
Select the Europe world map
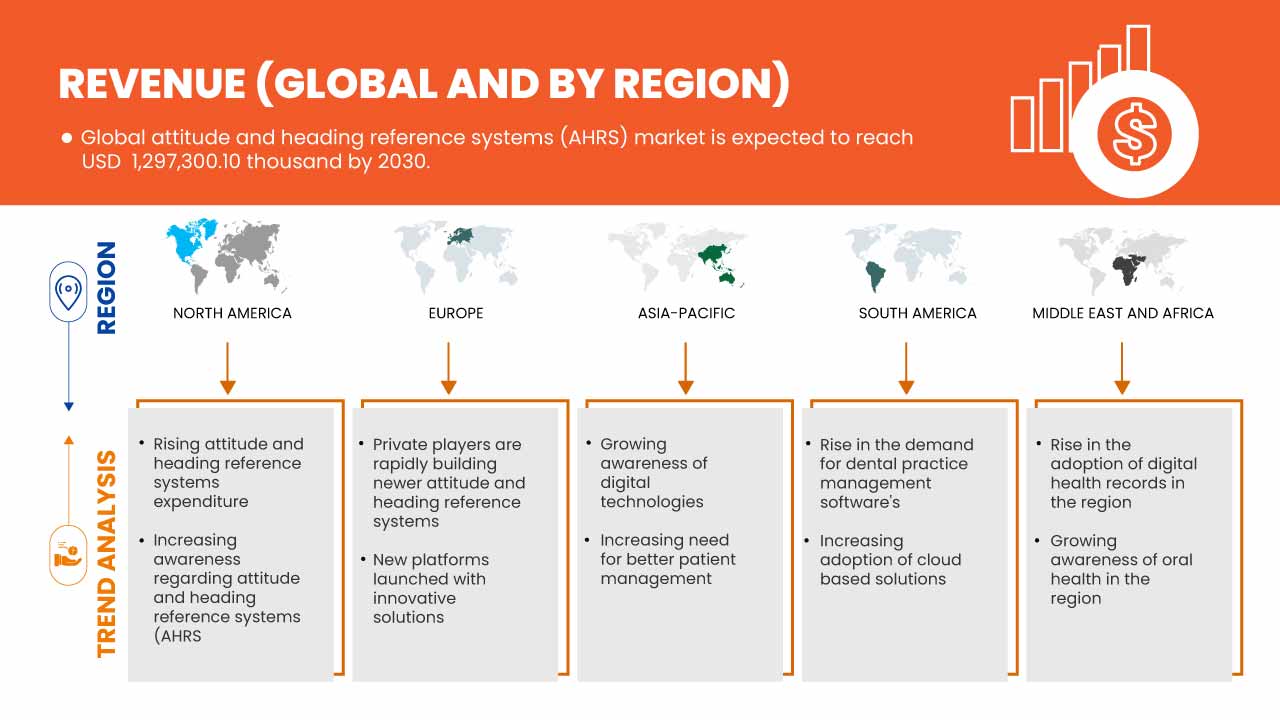click(455, 255)
